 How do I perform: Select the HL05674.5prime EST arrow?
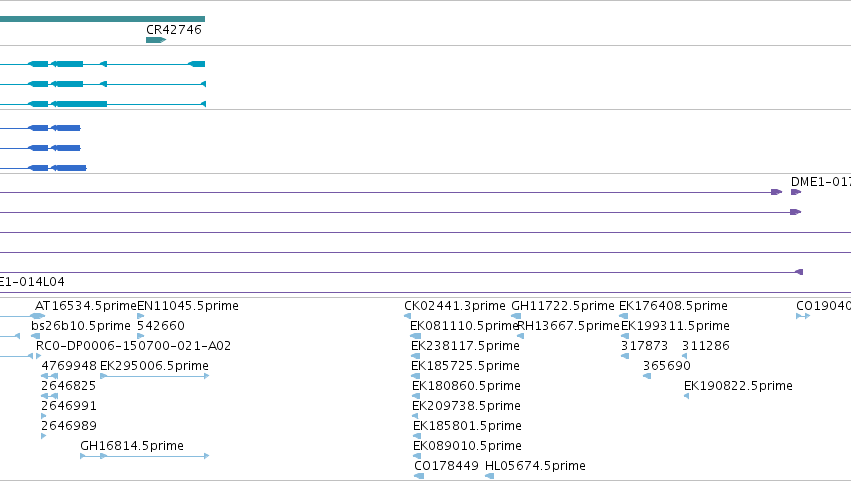[490, 476]
